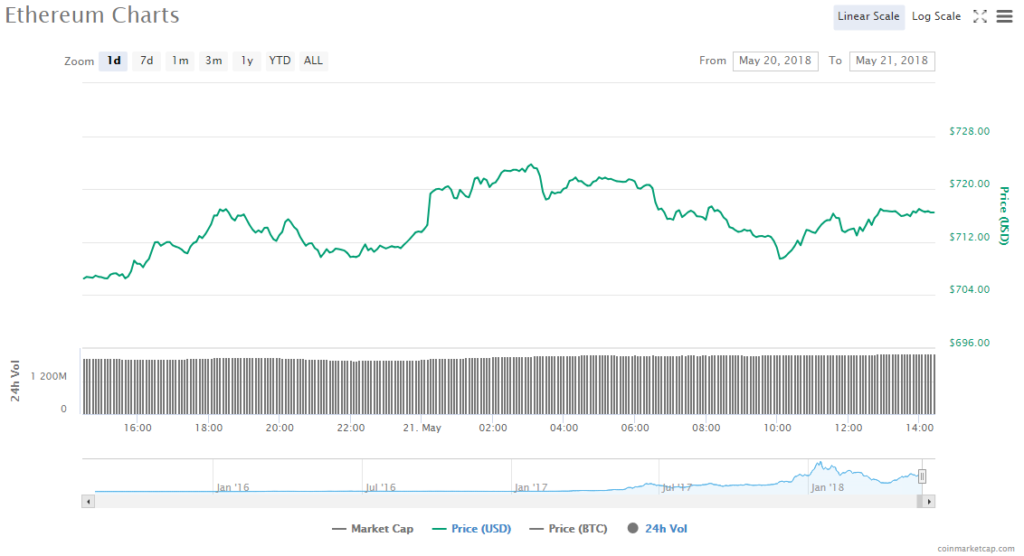Edit the To date field
The height and width of the screenshot is (556, 1024).
coord(891,61)
